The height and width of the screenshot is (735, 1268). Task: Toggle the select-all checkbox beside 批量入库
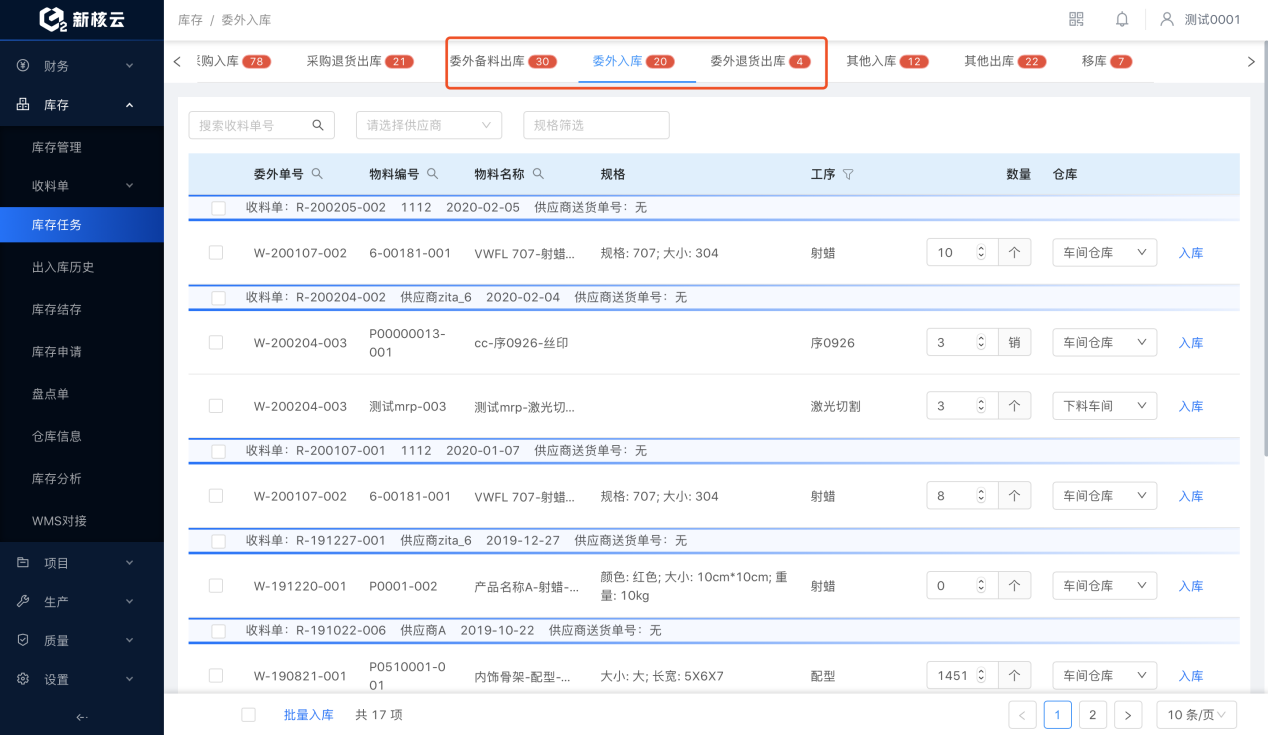(x=249, y=715)
